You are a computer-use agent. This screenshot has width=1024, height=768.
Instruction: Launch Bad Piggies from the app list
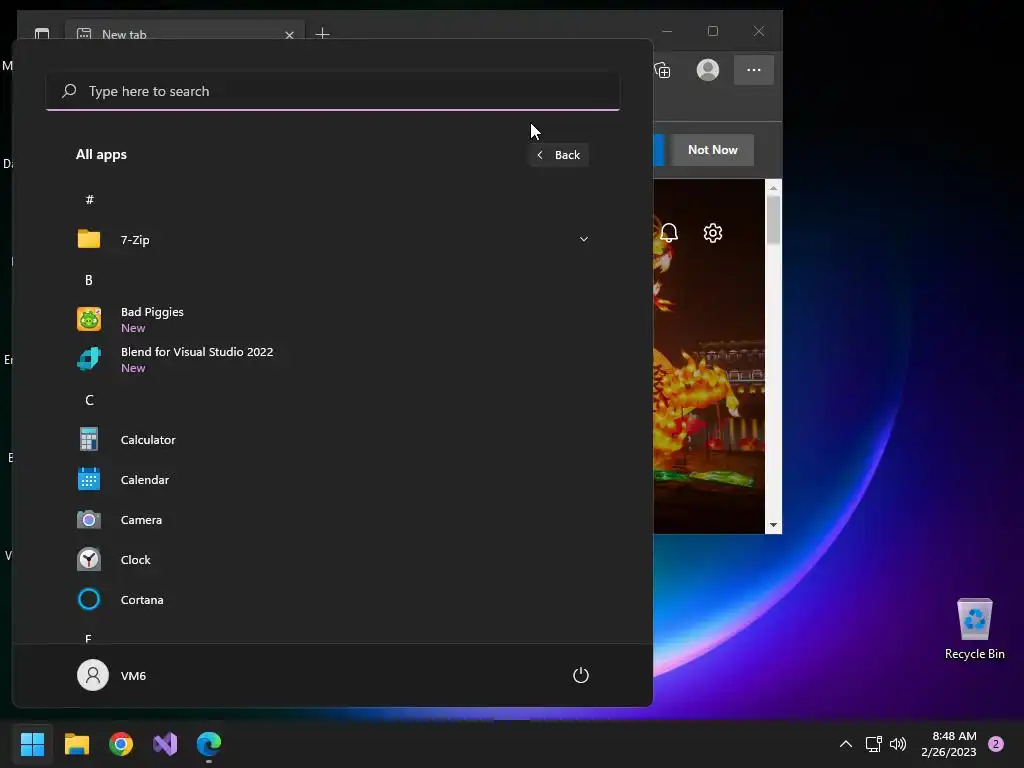[332, 319]
